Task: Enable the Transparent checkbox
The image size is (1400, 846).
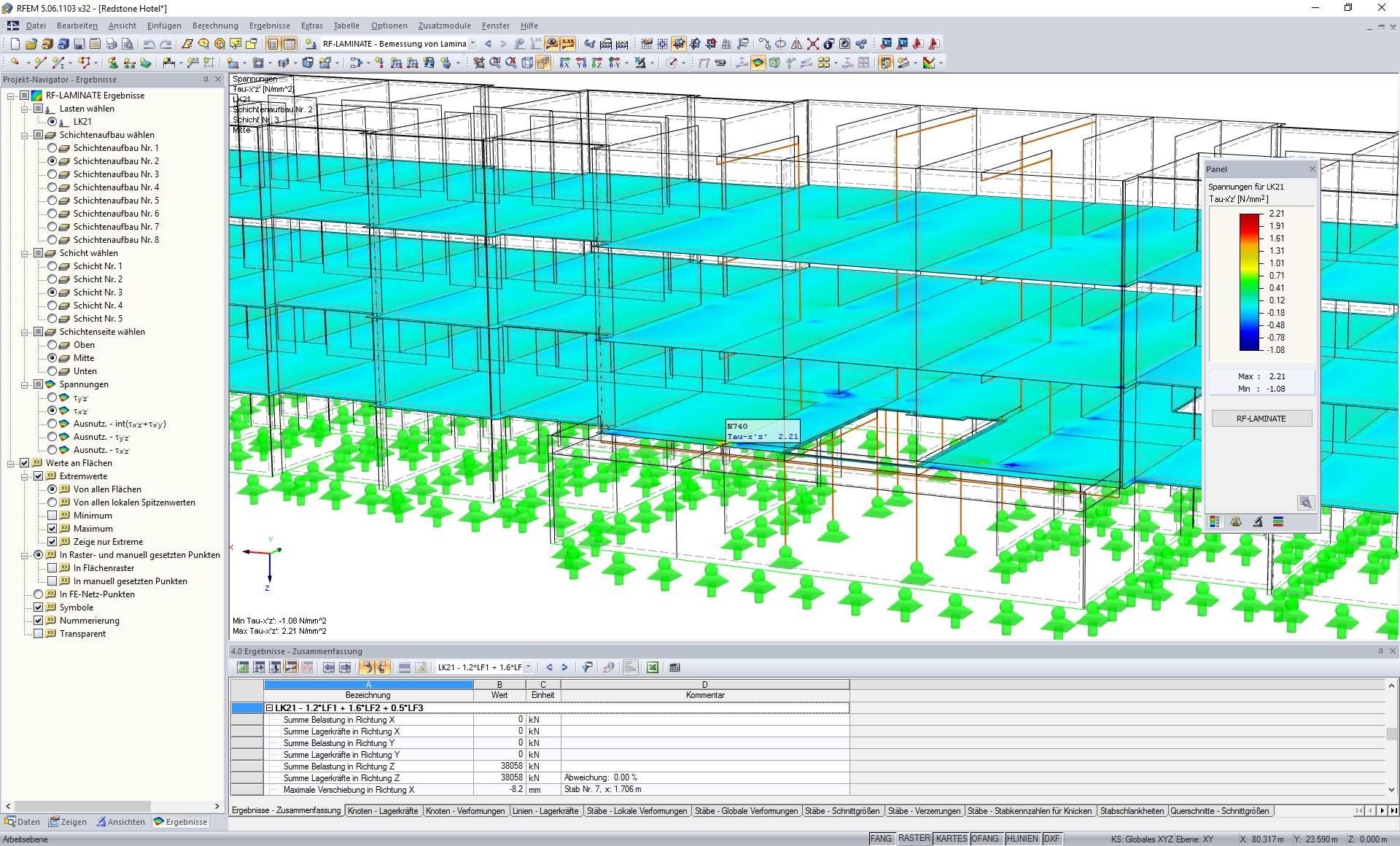Action: pyautogui.click(x=39, y=634)
